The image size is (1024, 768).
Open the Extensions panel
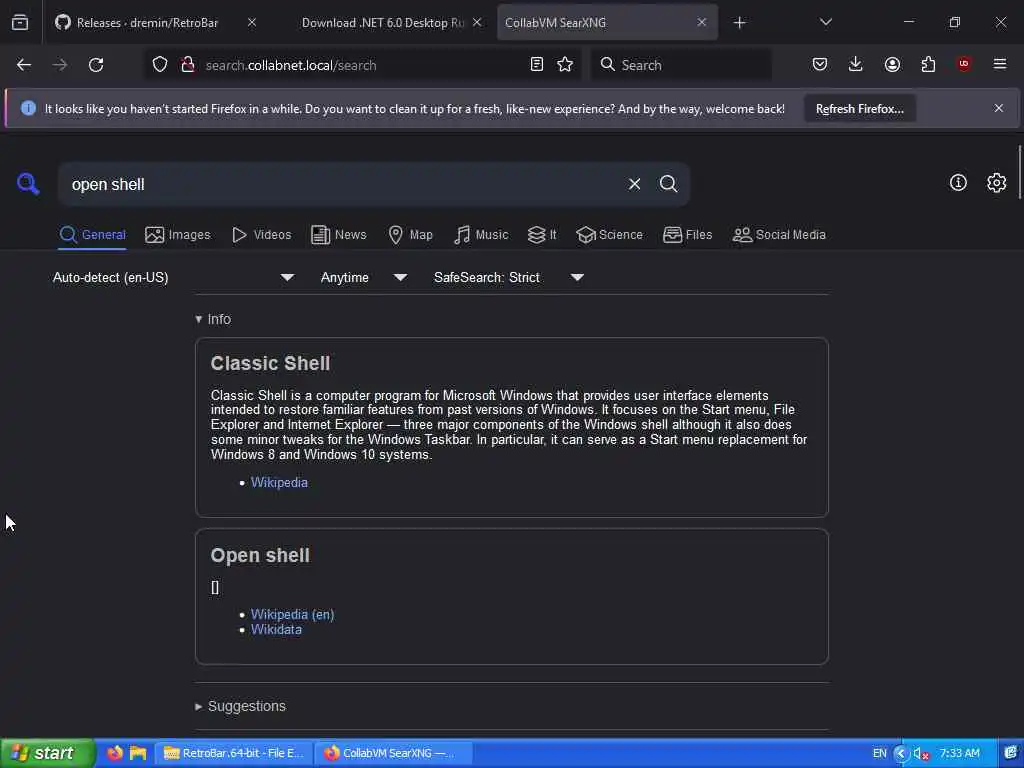pyautogui.click(x=928, y=65)
